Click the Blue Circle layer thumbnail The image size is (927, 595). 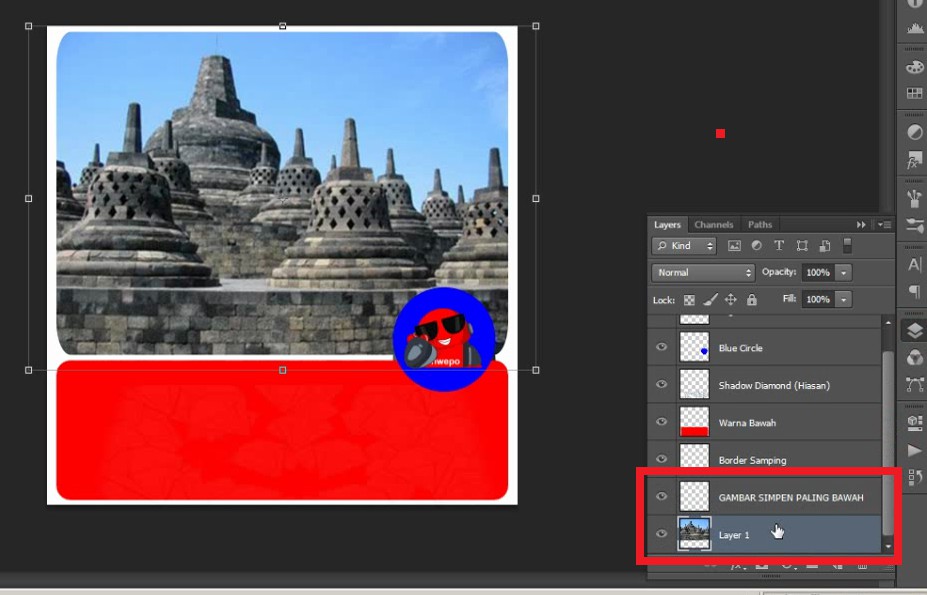[x=694, y=347]
